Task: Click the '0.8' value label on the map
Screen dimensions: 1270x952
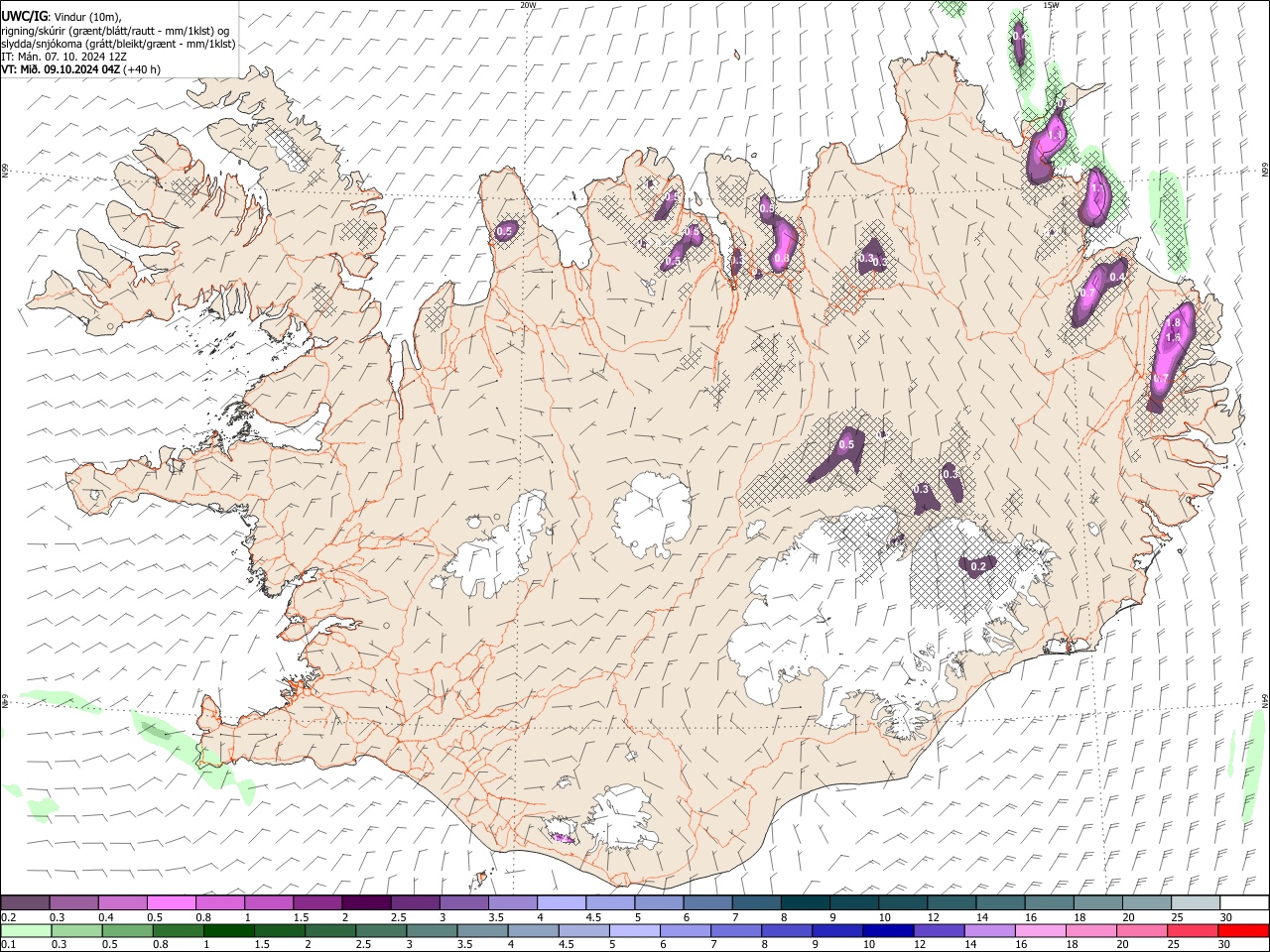Action: [x=782, y=259]
